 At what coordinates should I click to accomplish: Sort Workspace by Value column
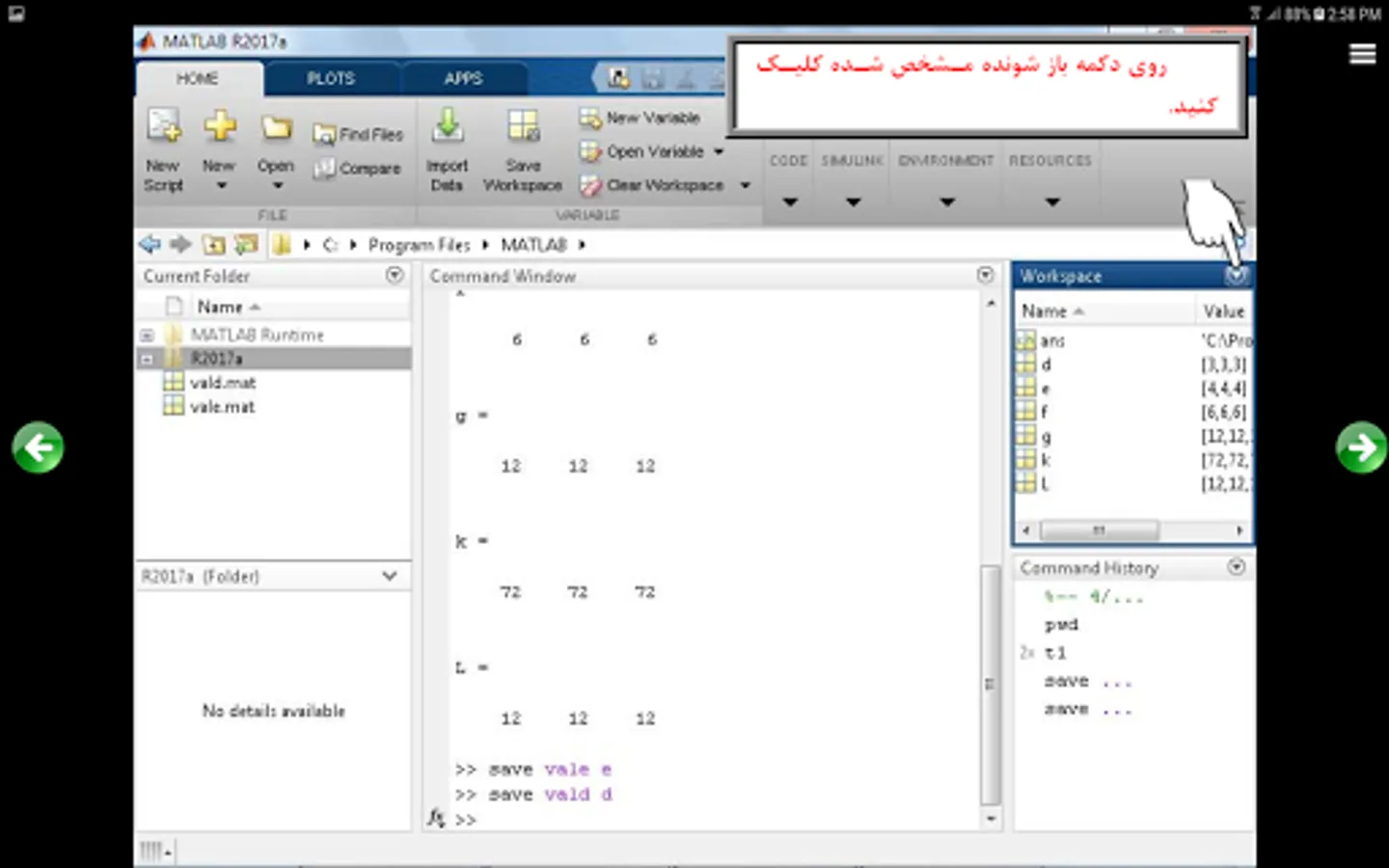[x=1224, y=312]
